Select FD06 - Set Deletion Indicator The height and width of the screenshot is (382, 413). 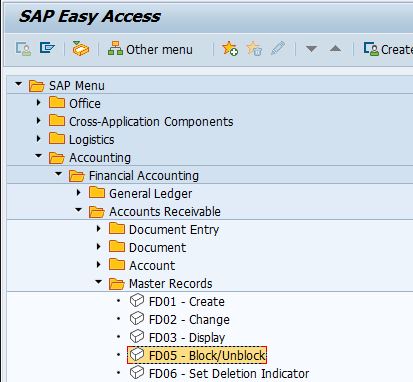coord(229,374)
